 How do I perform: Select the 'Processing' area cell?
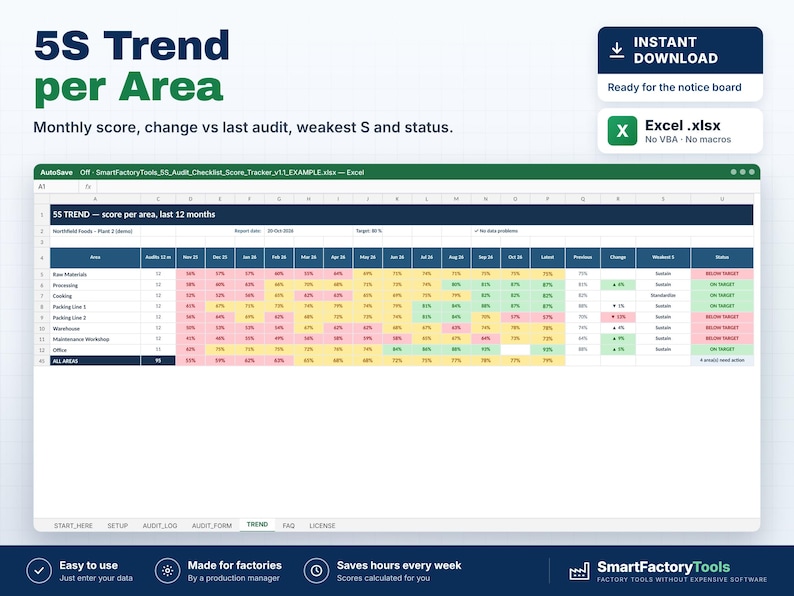(95, 285)
